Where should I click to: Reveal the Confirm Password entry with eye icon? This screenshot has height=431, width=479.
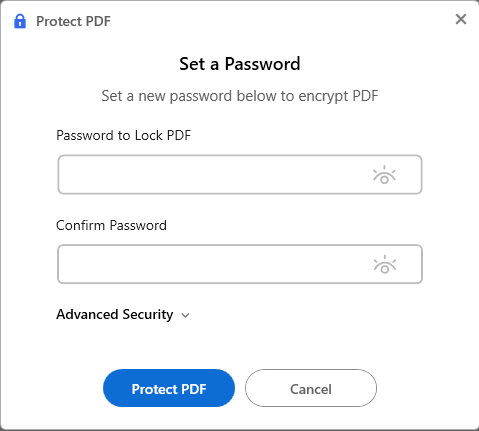385,264
